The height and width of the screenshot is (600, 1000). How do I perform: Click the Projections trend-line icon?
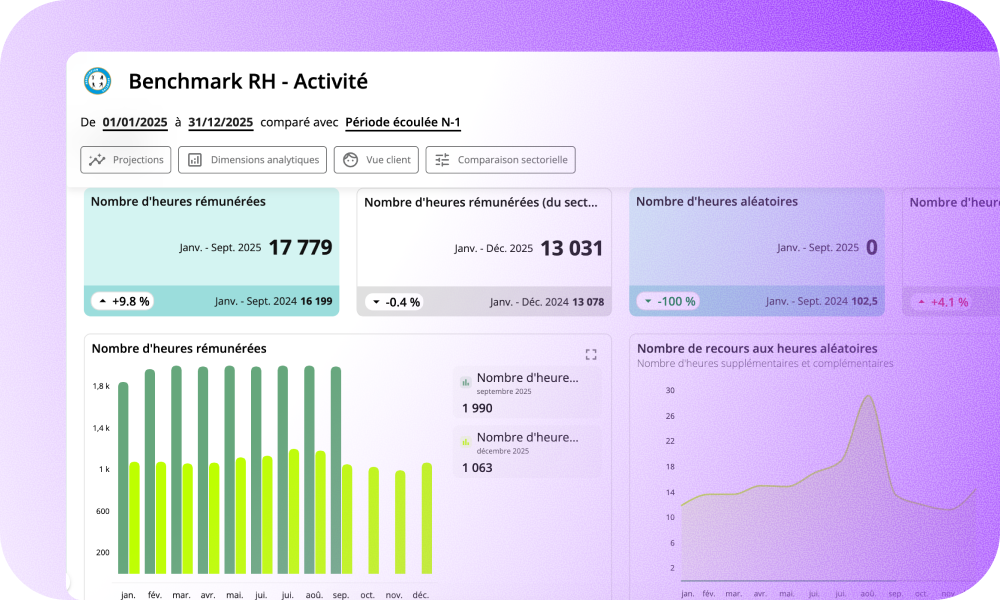click(x=97, y=160)
